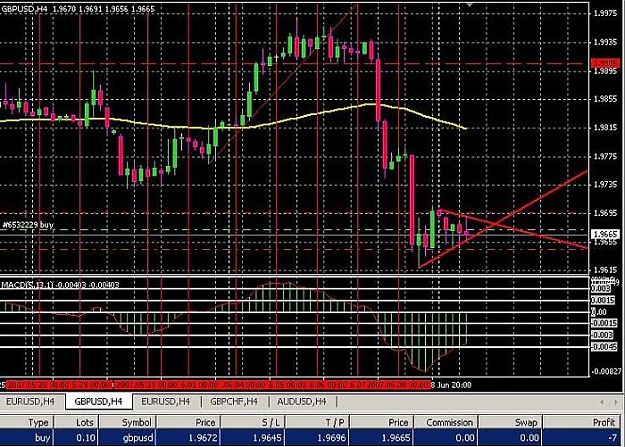Click the open price '1.9672' cell

189,438
